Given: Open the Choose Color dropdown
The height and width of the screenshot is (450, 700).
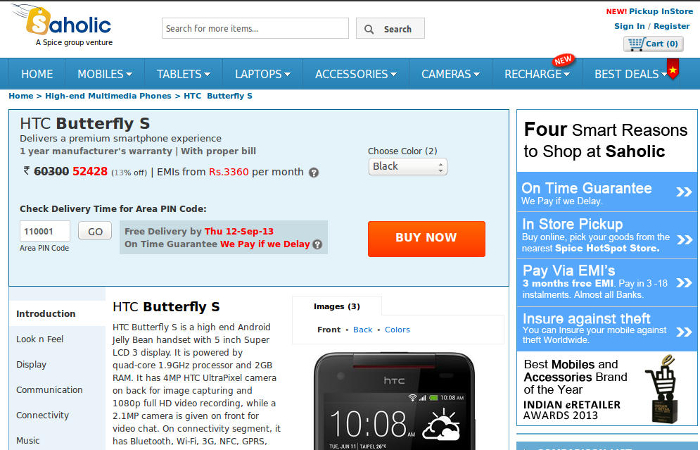Looking at the screenshot, I should tap(407, 167).
